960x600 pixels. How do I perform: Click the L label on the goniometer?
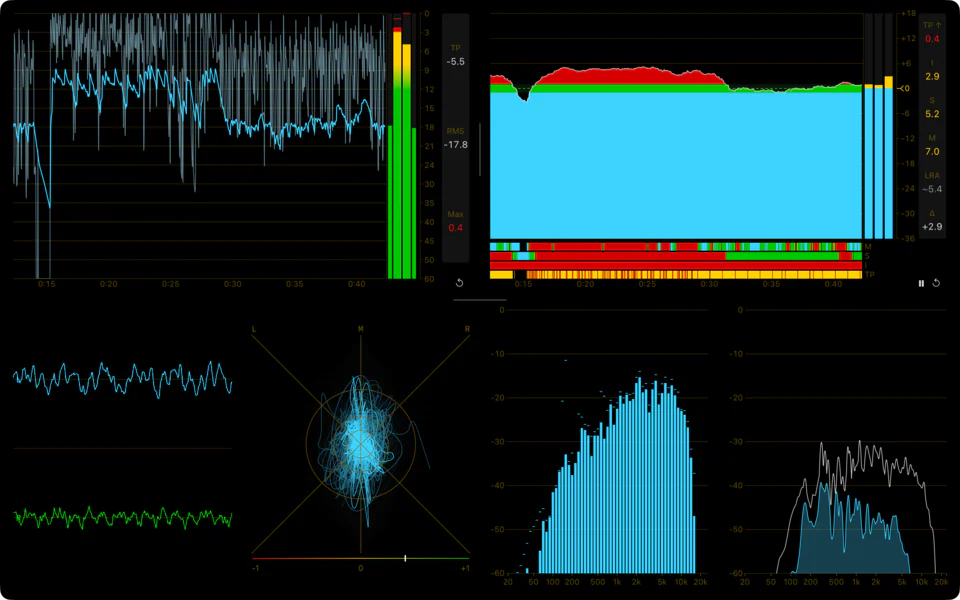pos(254,329)
